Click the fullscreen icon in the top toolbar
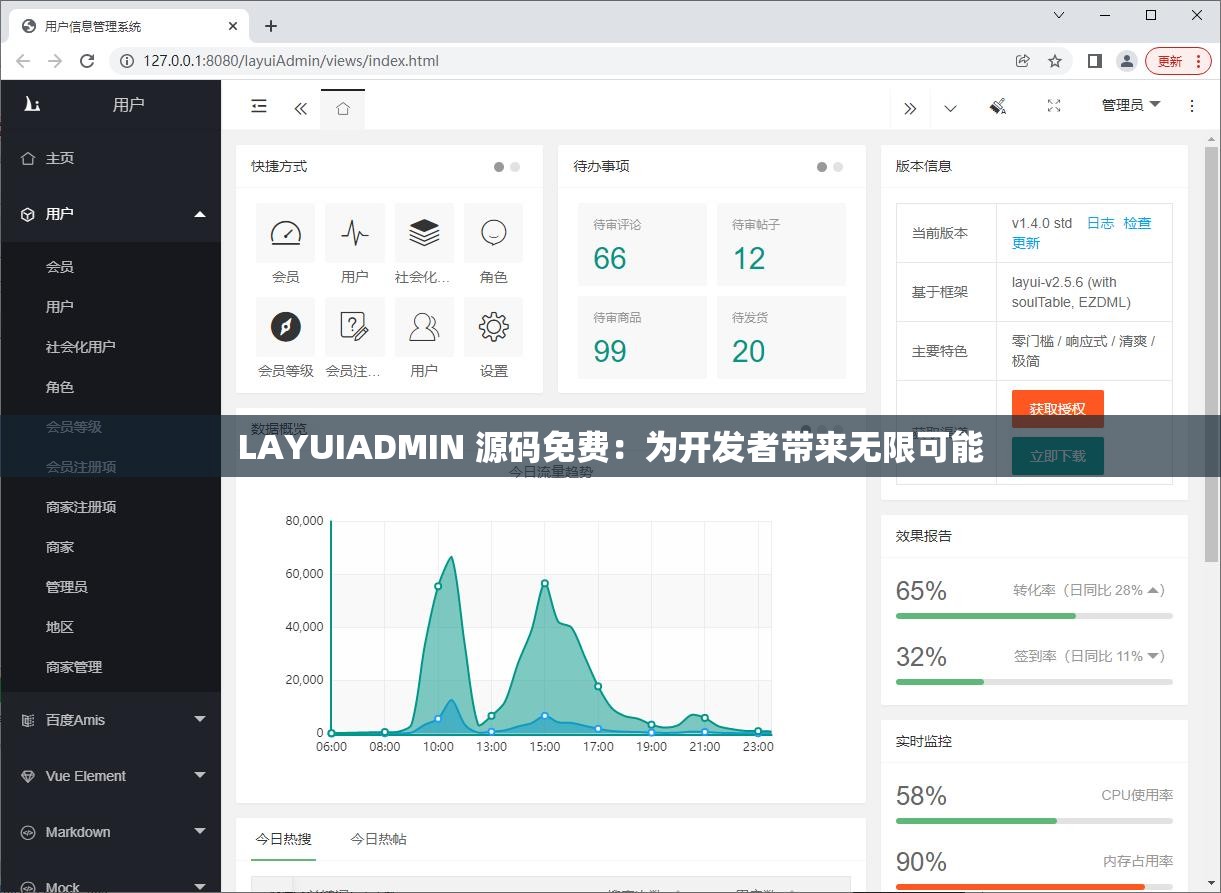Viewport: 1221px width, 893px height. click(1053, 106)
